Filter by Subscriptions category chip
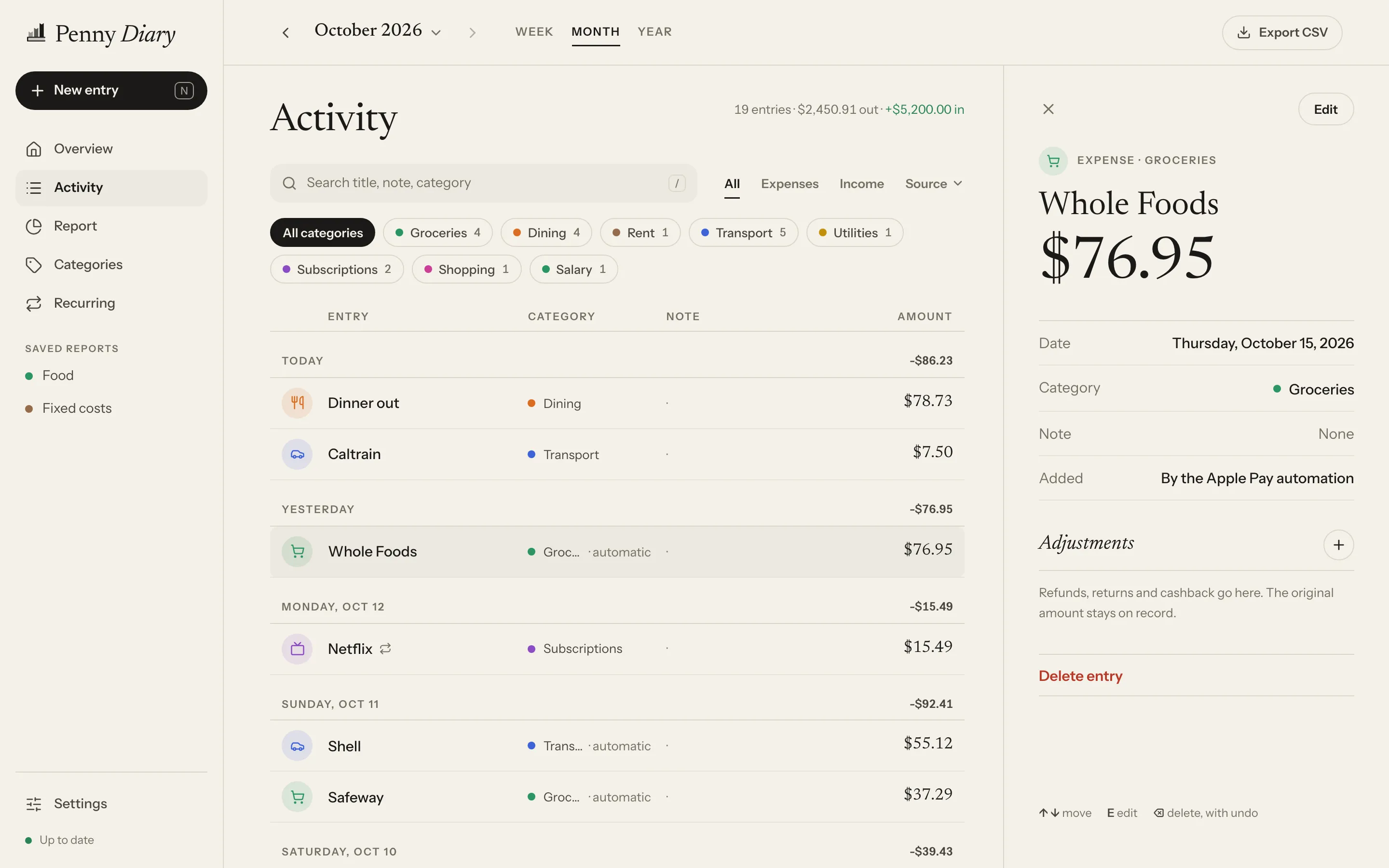 [x=337, y=269]
